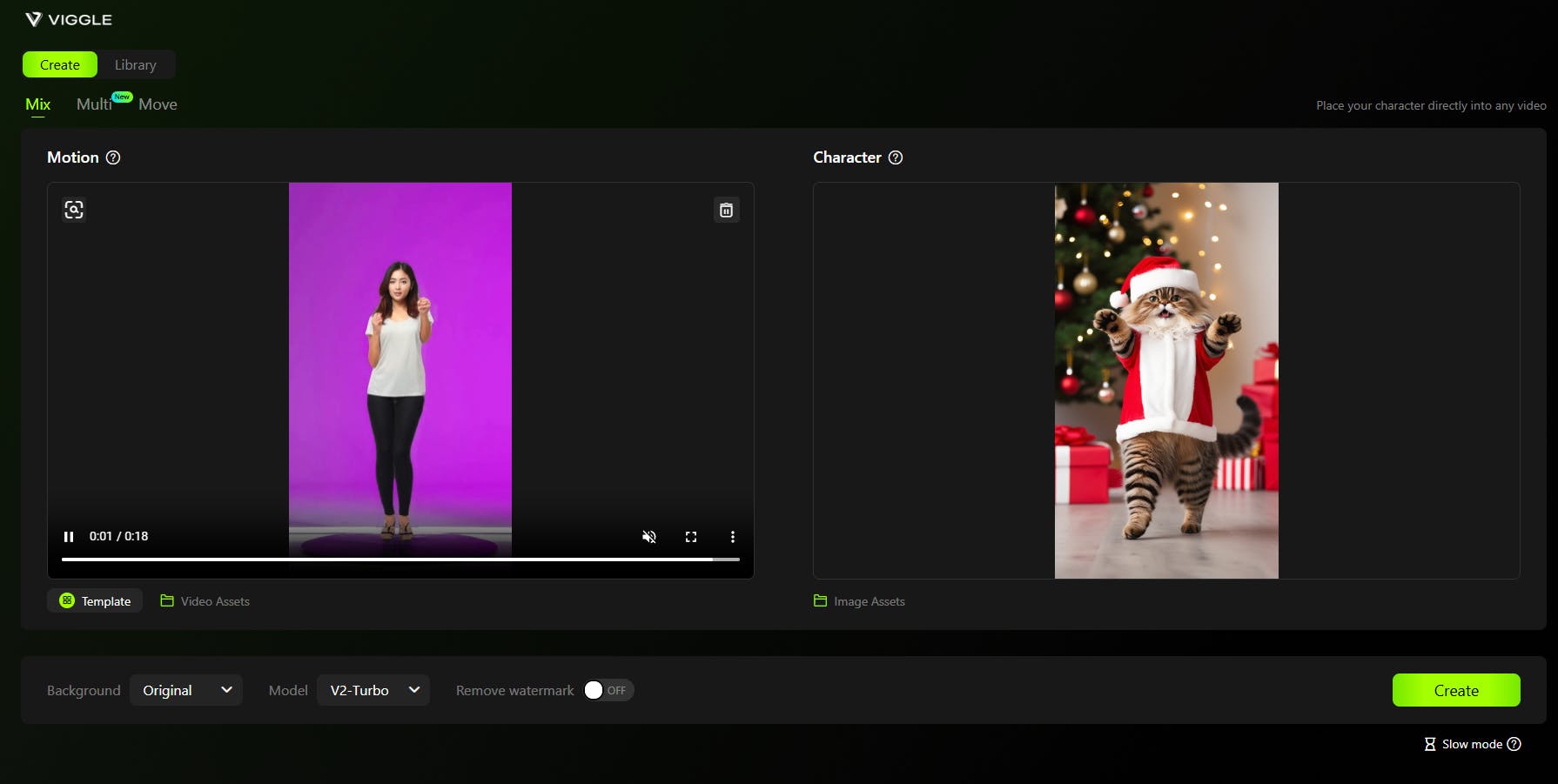
Task: Delete the motion video with trash icon
Action: (x=726, y=210)
